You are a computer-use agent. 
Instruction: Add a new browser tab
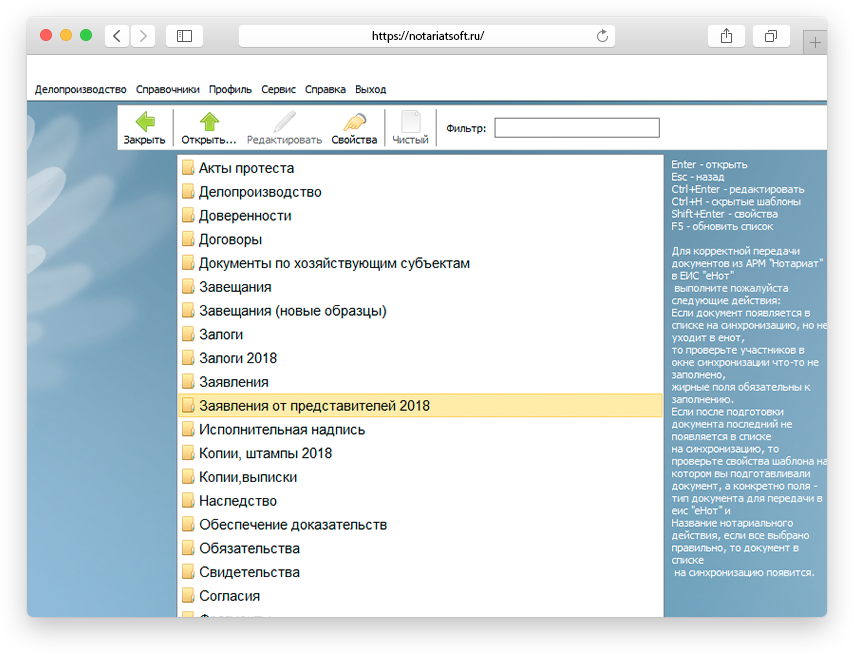click(815, 42)
